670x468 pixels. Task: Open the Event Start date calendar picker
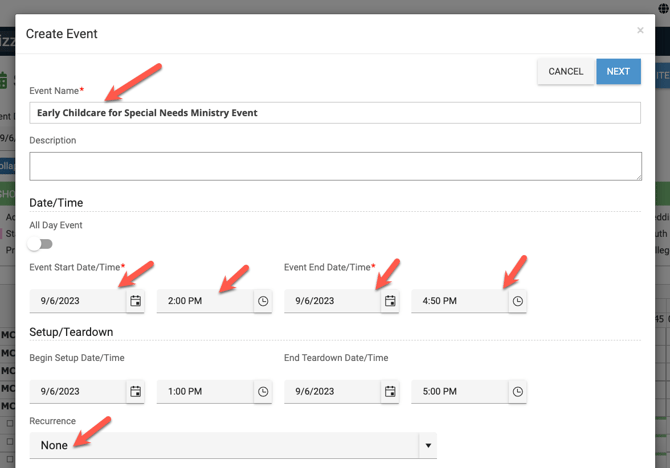point(135,301)
